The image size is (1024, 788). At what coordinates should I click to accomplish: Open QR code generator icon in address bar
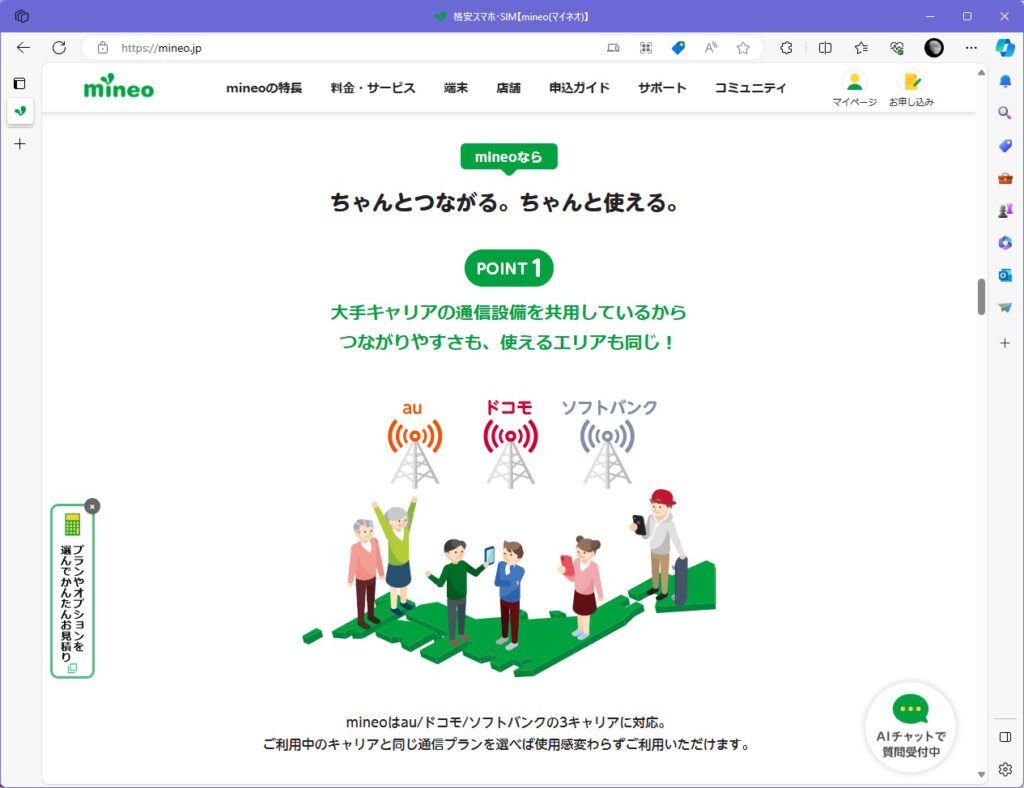click(646, 48)
